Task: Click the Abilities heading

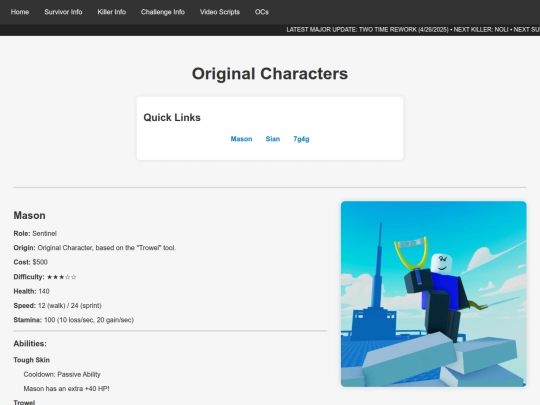Action: (x=30, y=344)
